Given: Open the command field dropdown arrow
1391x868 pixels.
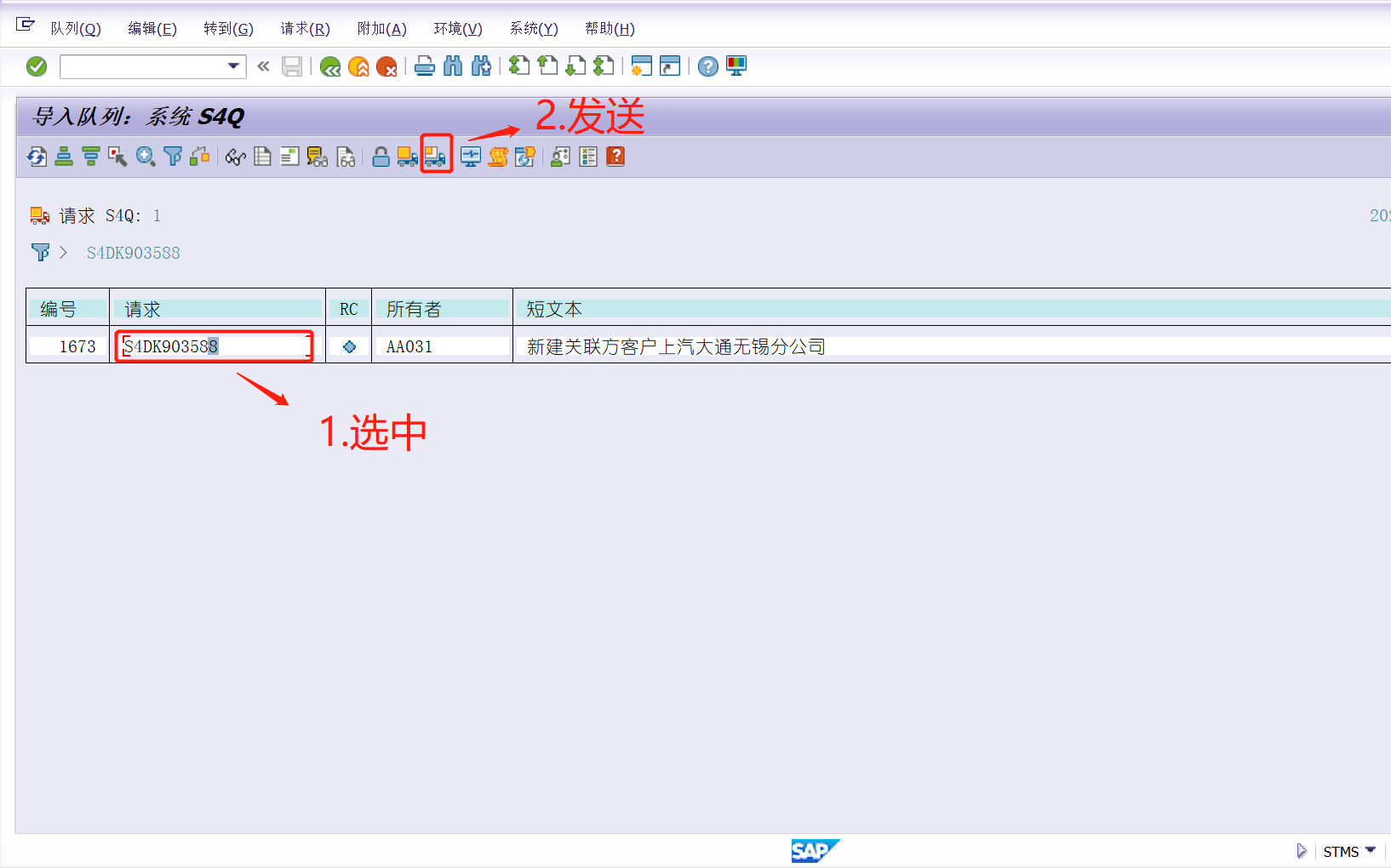Looking at the screenshot, I should point(232,66).
